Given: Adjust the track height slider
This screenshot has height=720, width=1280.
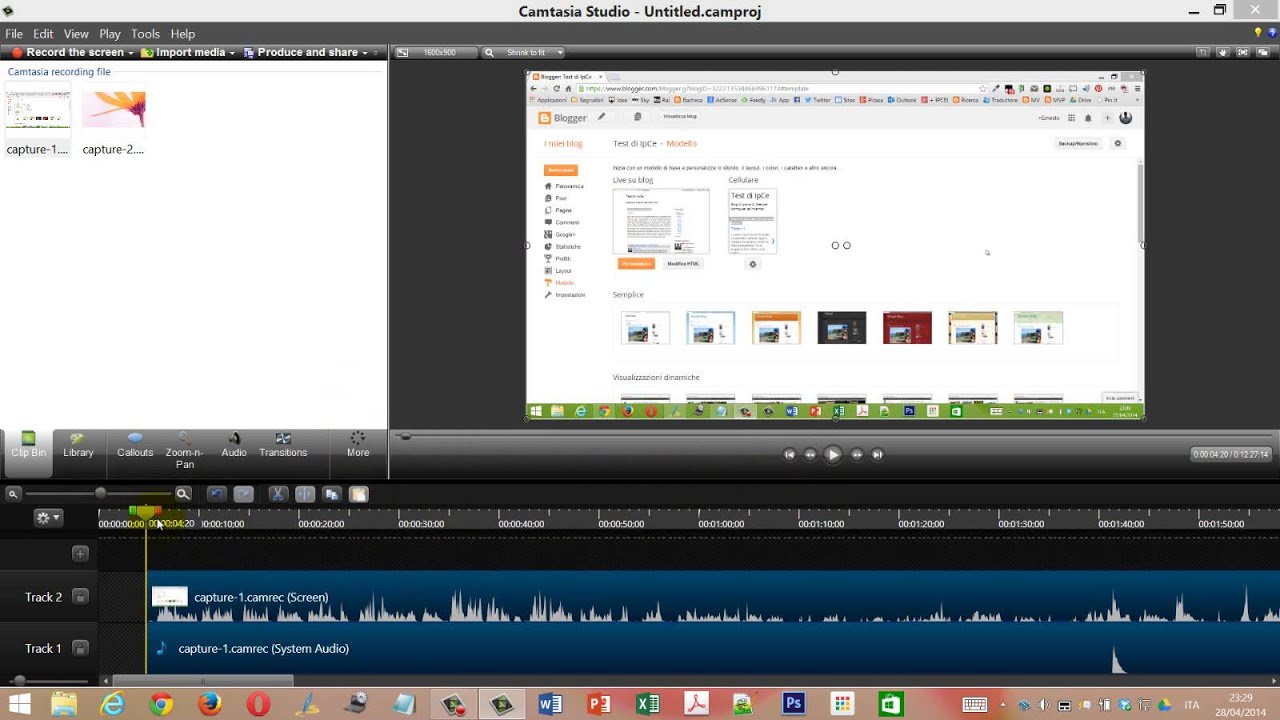Looking at the screenshot, I should [x=19, y=681].
